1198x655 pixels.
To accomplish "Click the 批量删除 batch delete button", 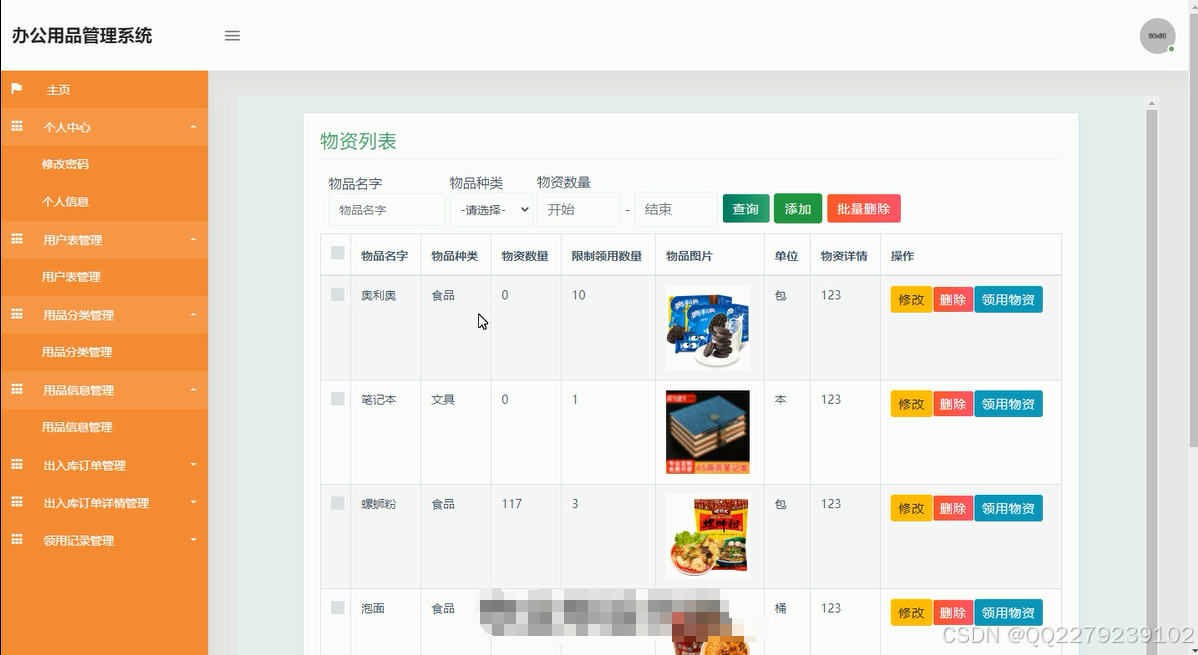I will 863,209.
